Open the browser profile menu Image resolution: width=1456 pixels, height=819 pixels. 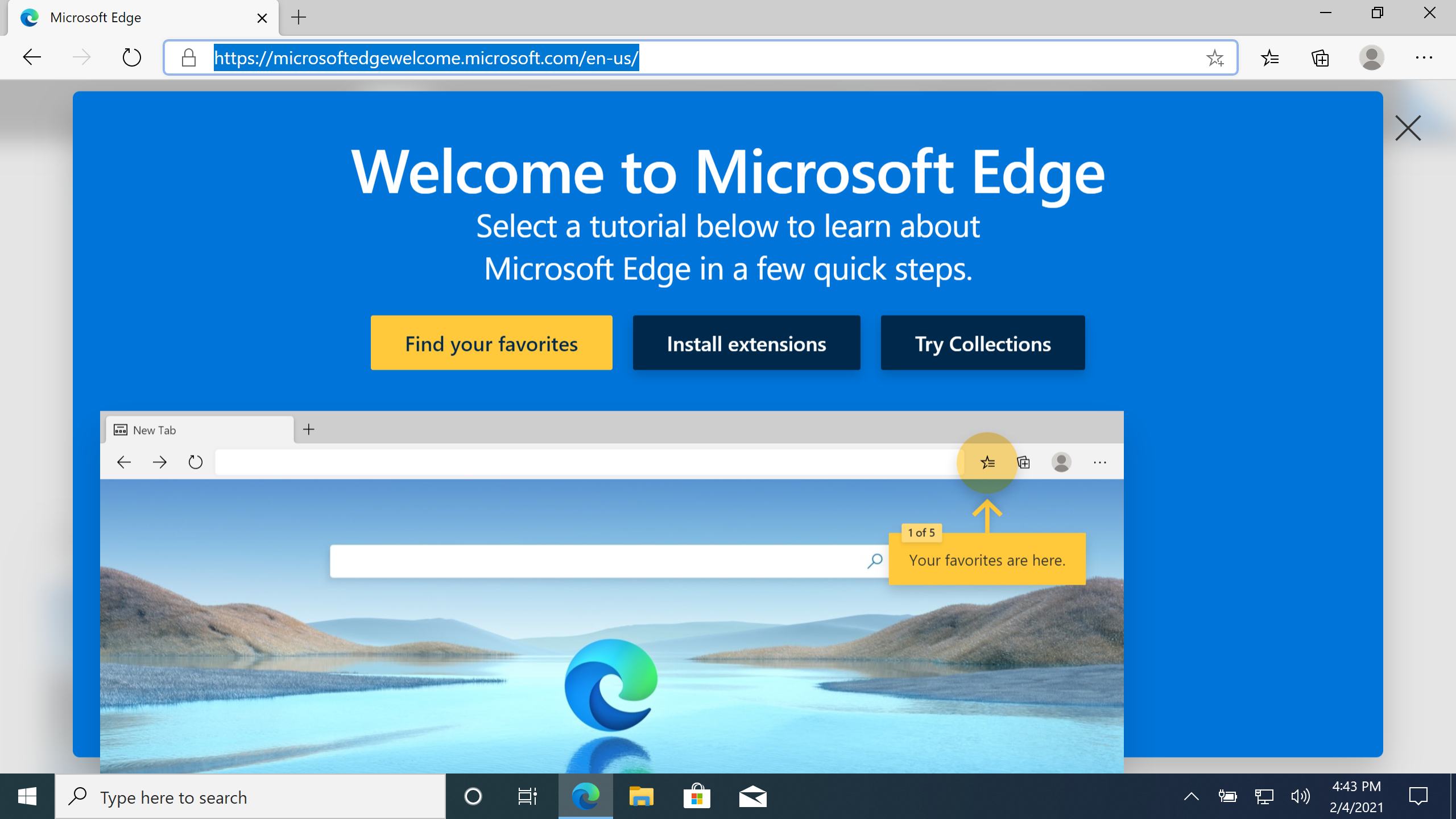coord(1371,57)
